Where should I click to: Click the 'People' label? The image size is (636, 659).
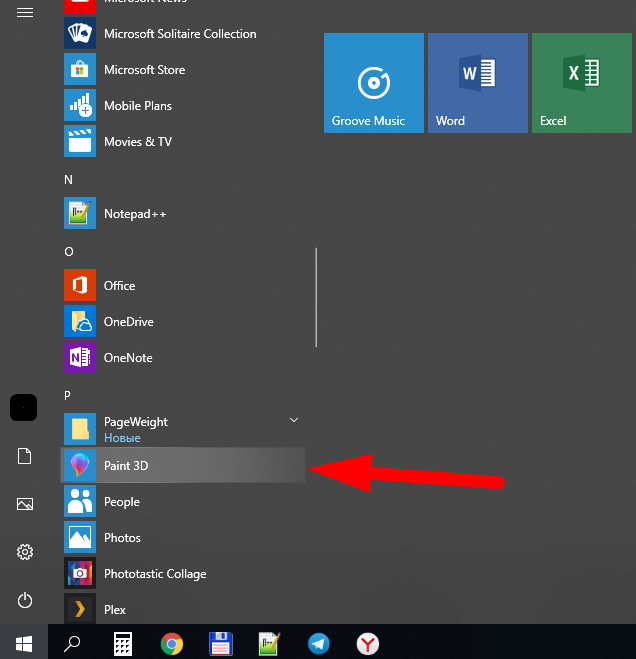pyautogui.click(x=122, y=502)
